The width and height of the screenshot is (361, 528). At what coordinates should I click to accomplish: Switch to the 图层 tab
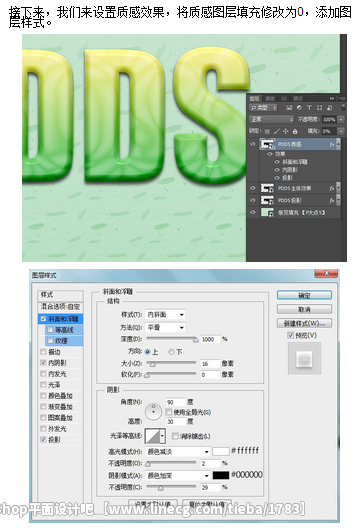255,98
